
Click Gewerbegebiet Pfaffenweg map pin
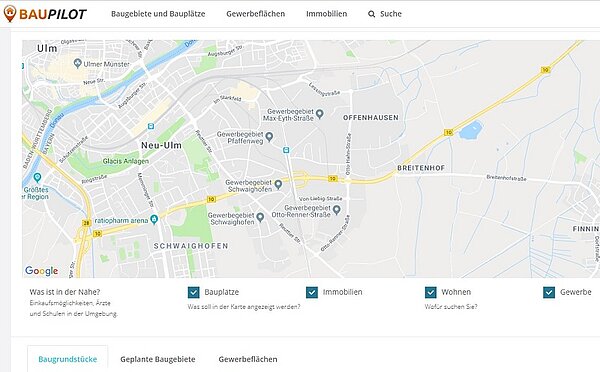269,137
